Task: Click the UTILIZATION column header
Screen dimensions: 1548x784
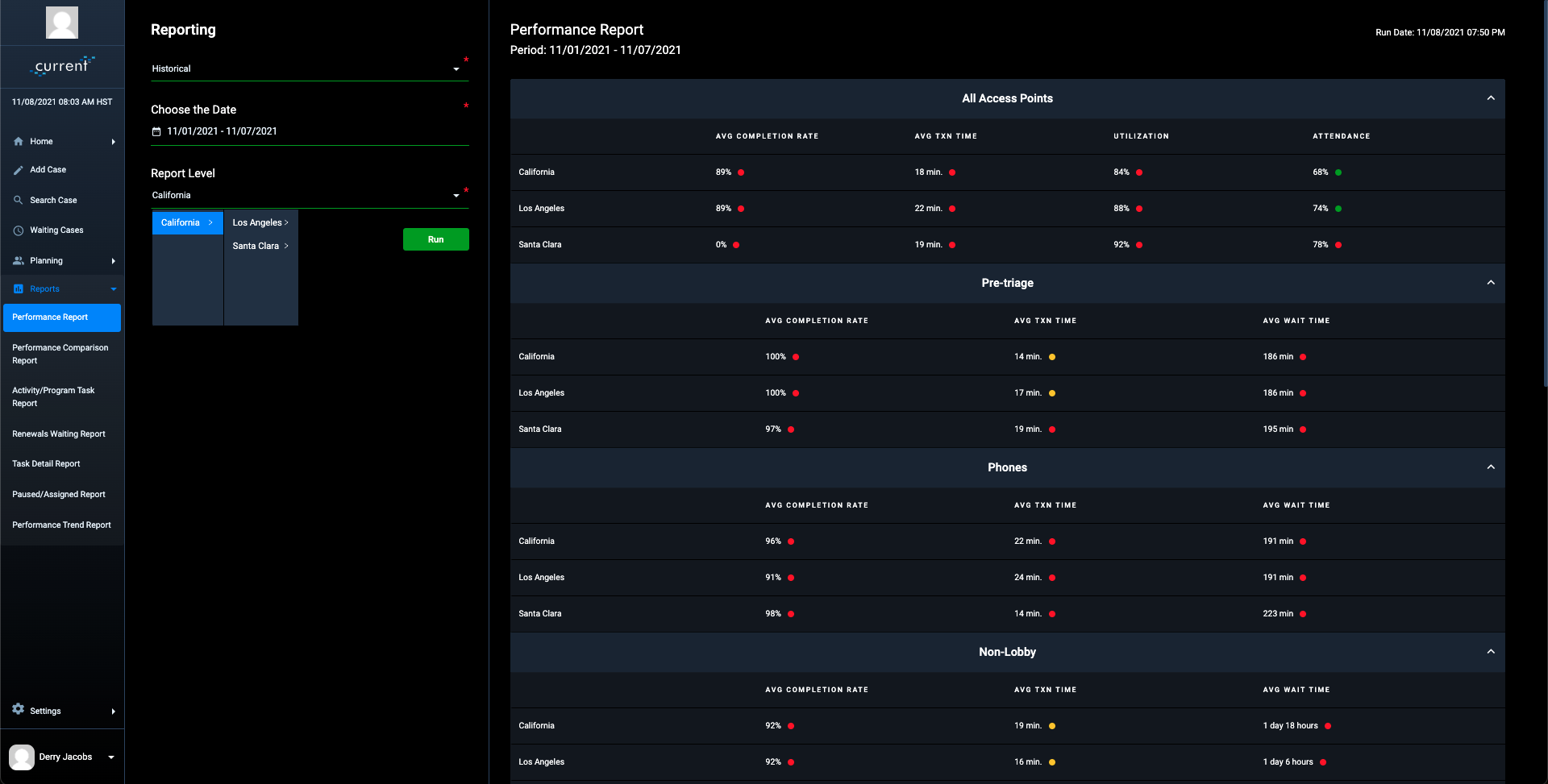Action: coord(1141,136)
